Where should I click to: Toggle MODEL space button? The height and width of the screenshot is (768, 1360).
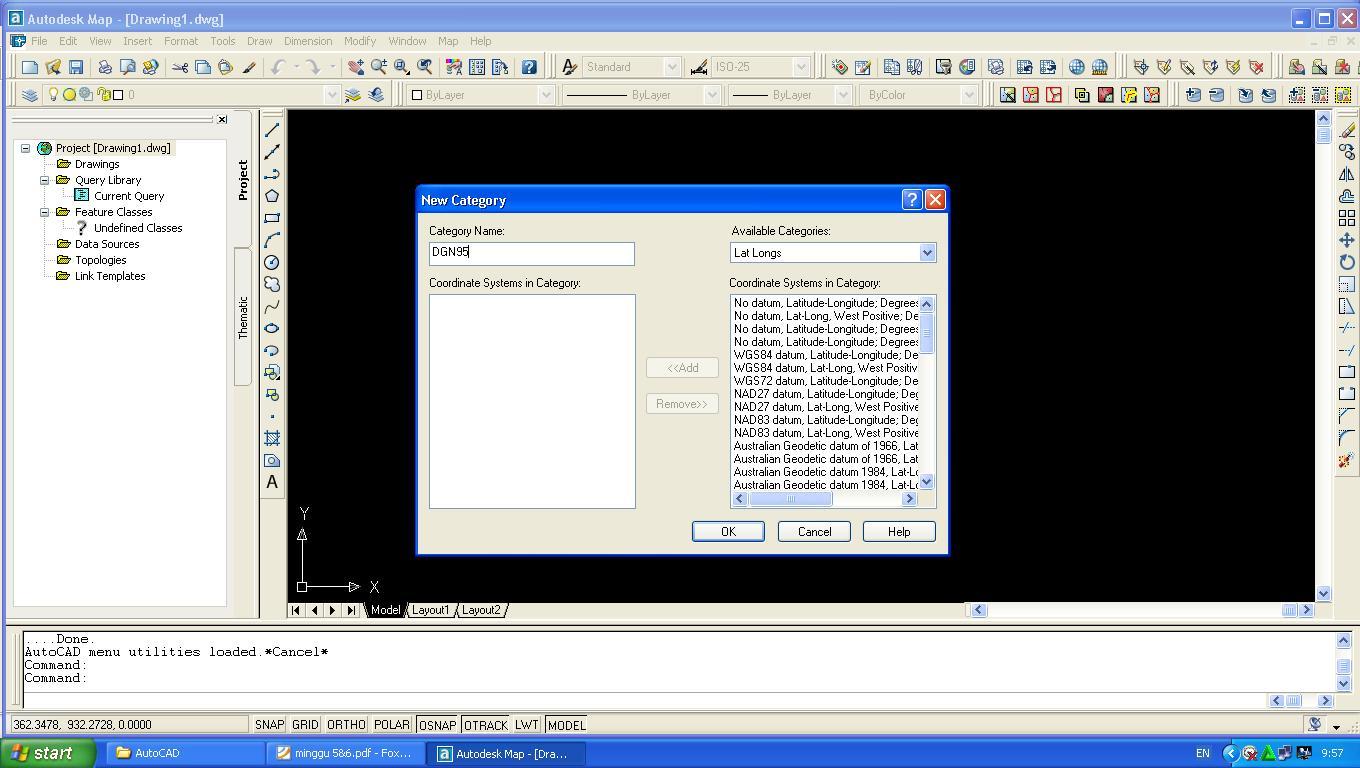pos(566,725)
